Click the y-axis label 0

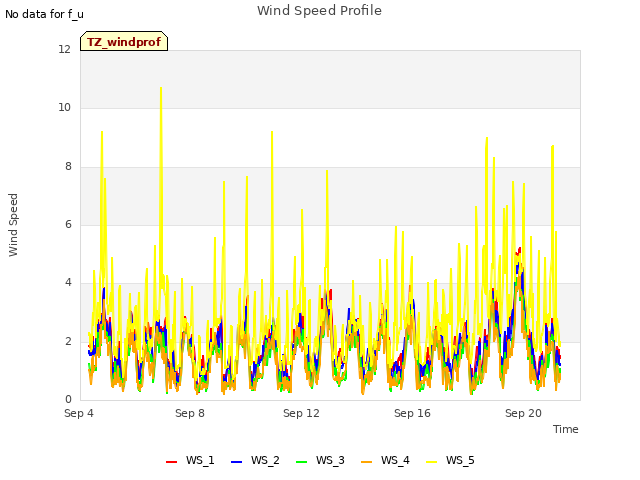click(x=68, y=399)
